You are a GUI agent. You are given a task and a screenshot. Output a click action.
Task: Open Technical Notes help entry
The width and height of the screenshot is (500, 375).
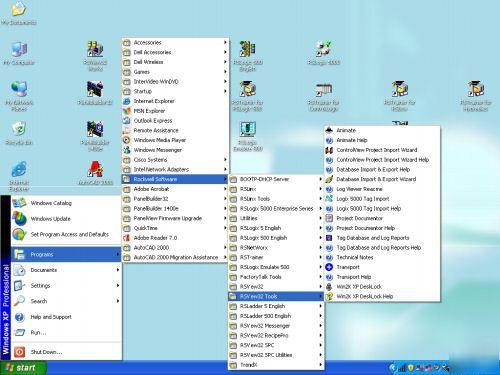382,257
